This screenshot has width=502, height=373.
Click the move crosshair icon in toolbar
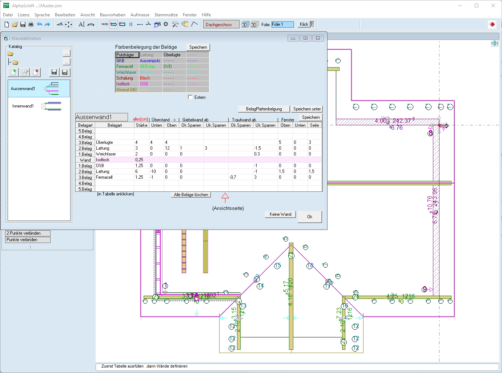click(x=68, y=24)
